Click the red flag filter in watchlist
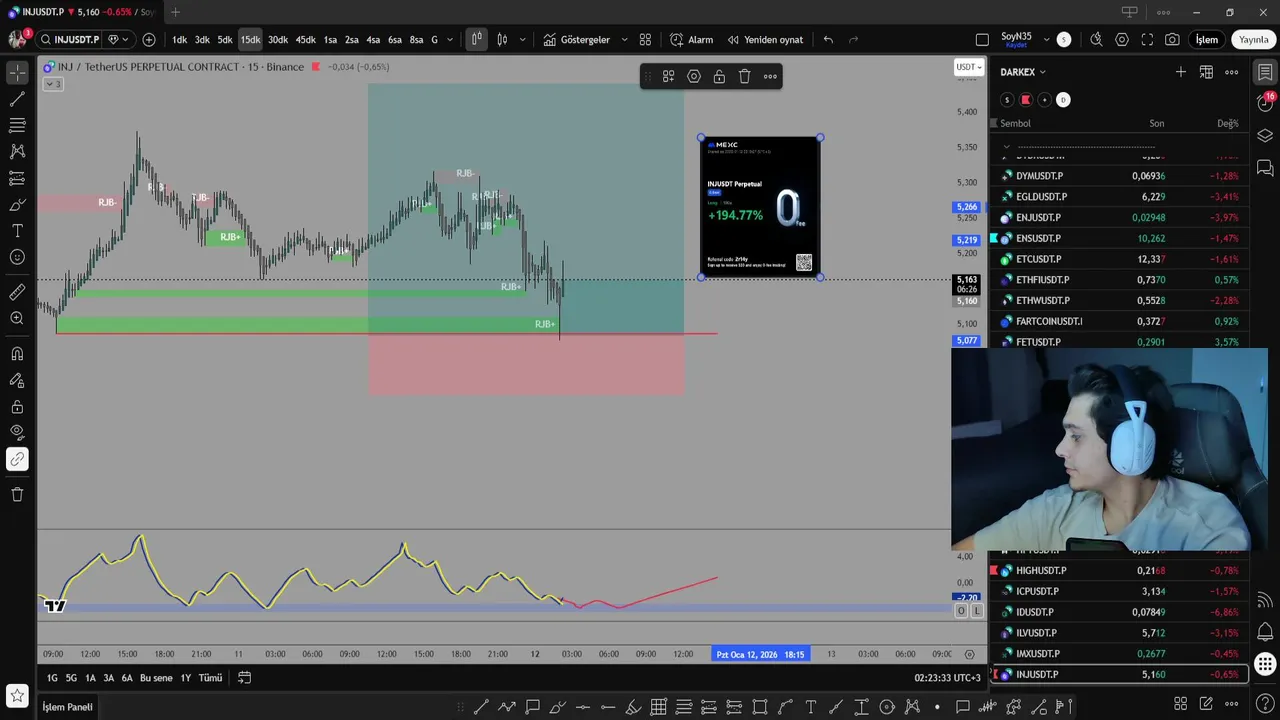Viewport: 1280px width, 720px height. click(1025, 100)
